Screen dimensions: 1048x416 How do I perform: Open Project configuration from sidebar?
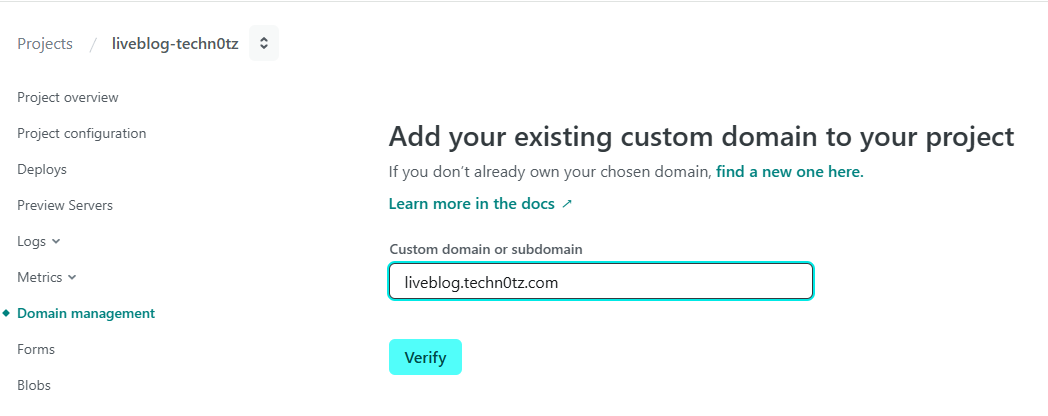point(82,133)
